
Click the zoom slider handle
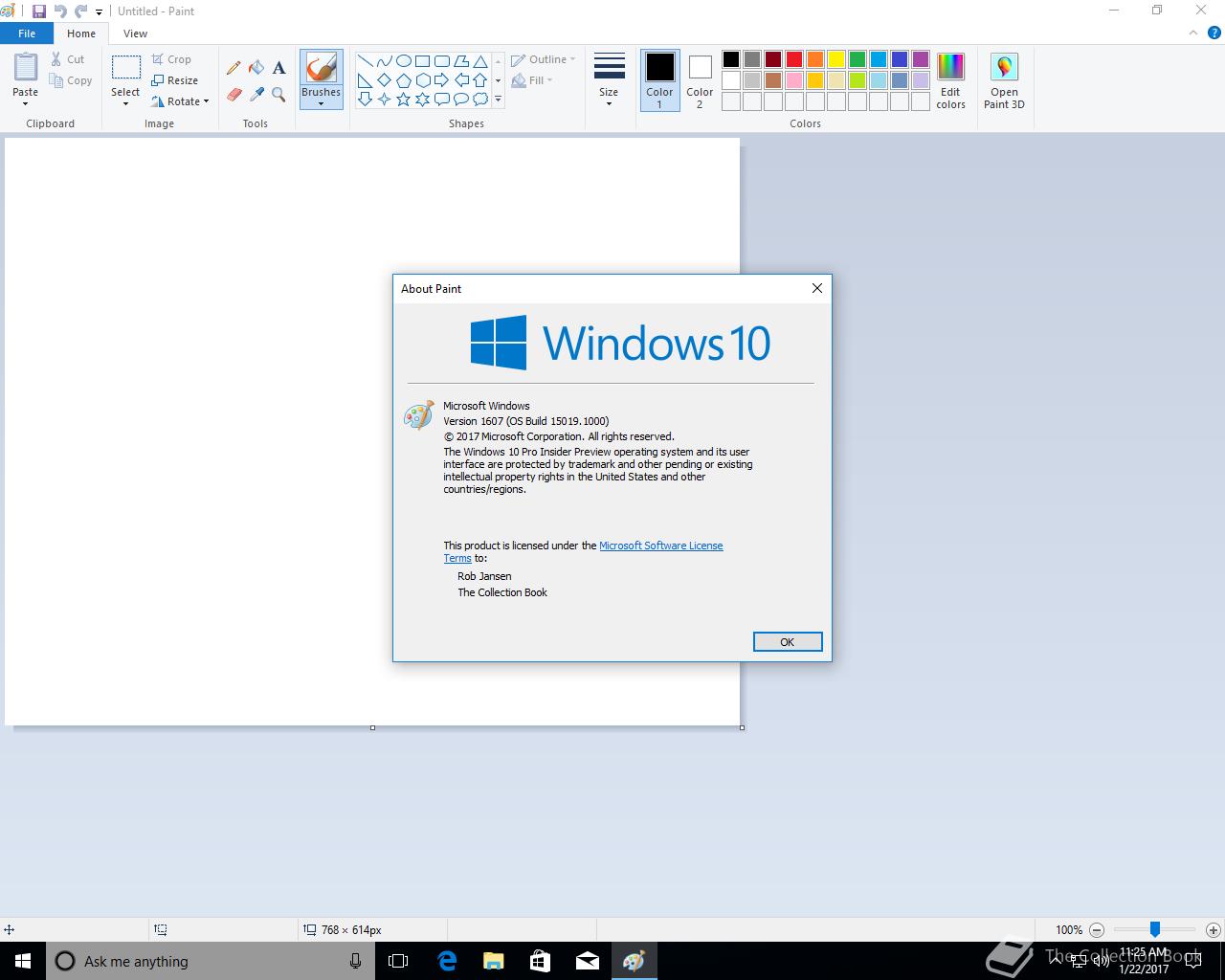tap(1155, 929)
